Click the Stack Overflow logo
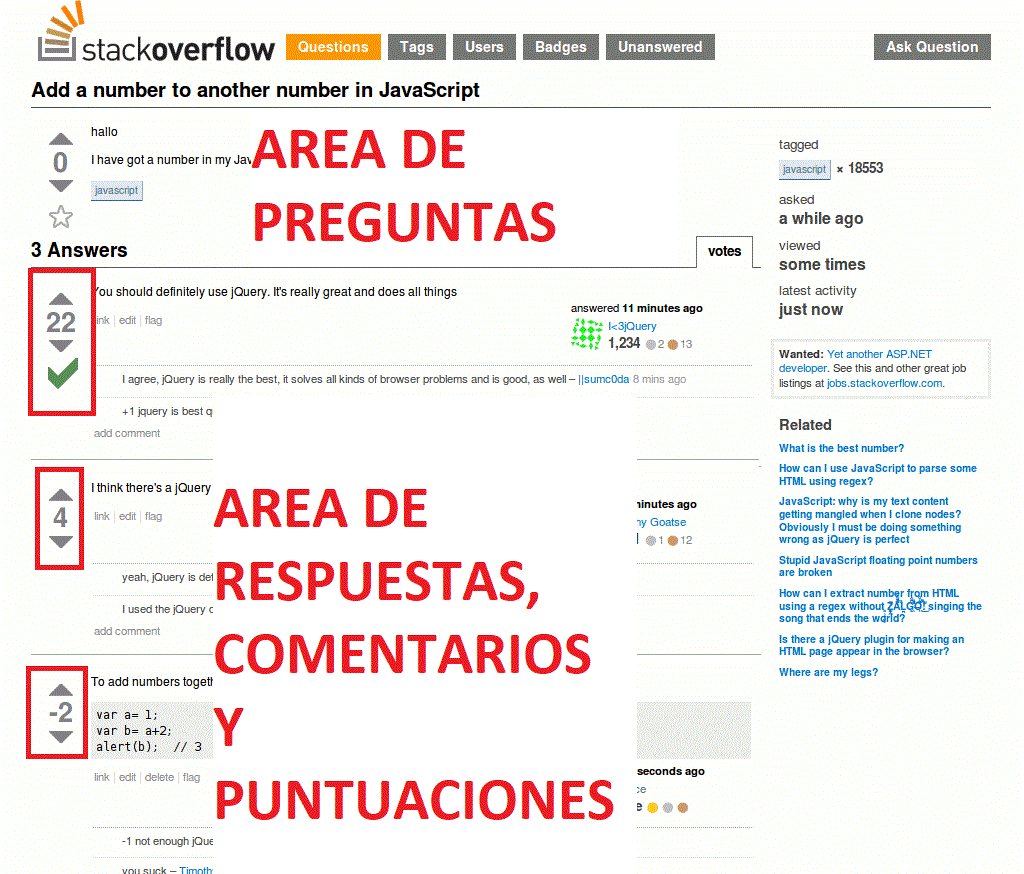The width and height of the screenshot is (1024, 874). tap(156, 40)
